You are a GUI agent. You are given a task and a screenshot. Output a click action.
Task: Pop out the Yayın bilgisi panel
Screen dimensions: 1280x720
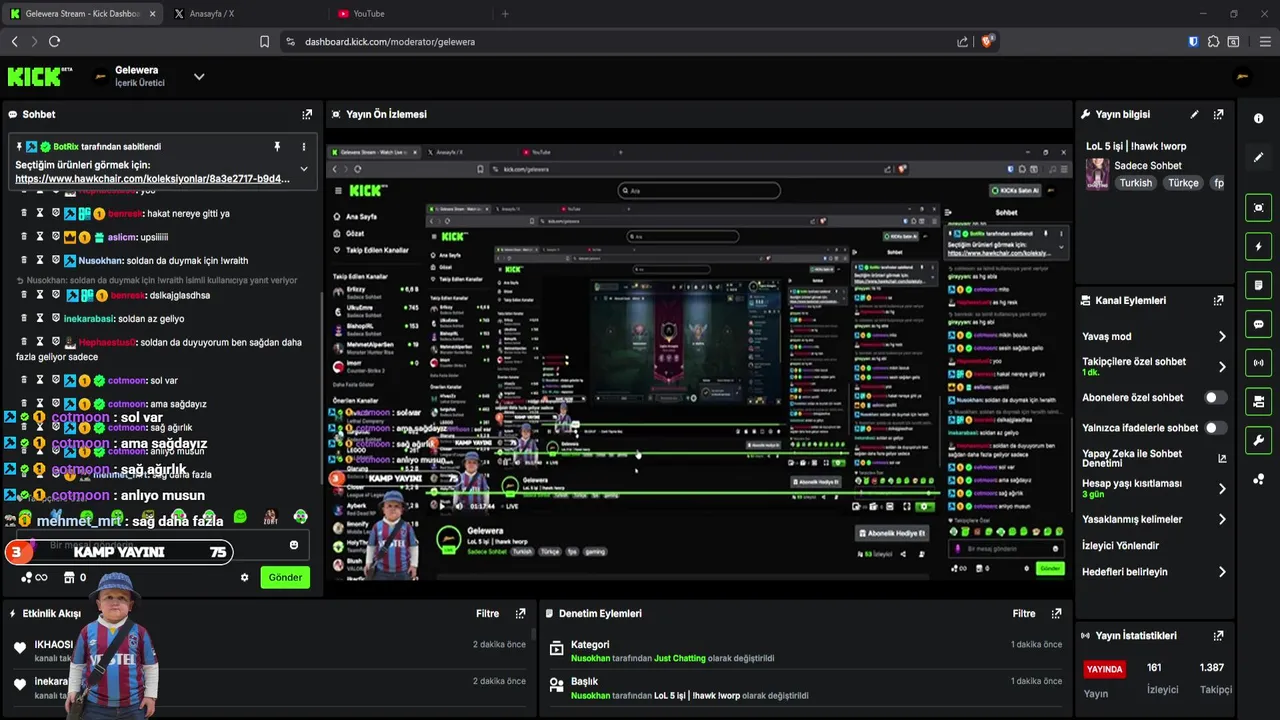(1218, 115)
